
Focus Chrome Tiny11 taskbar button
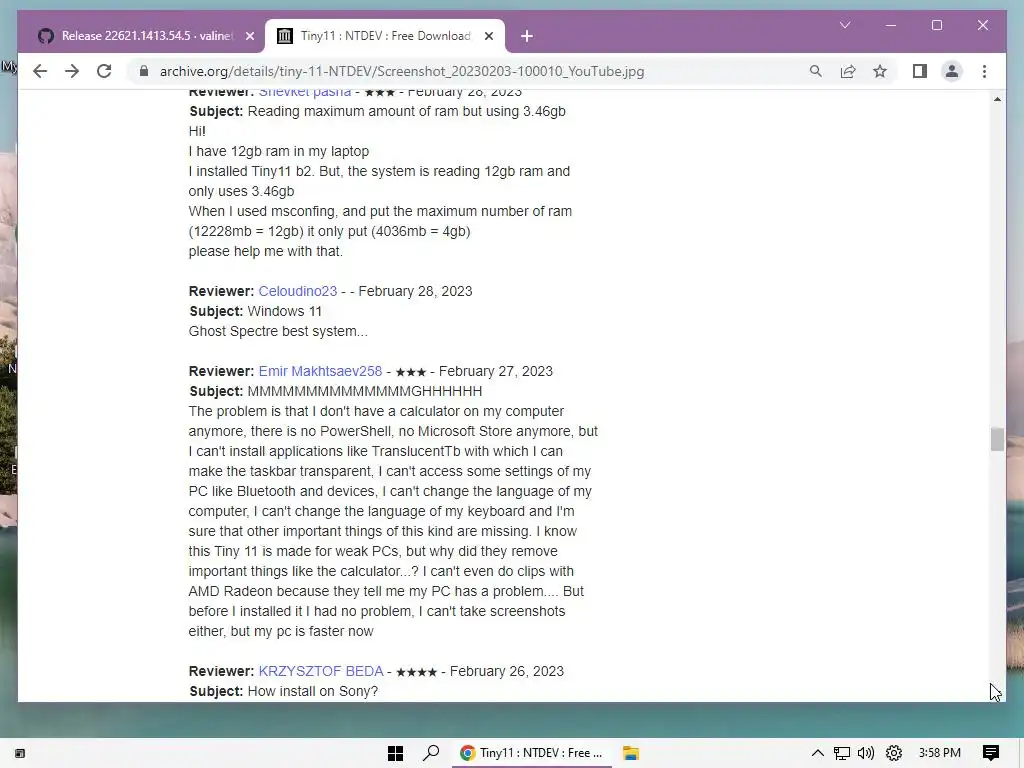tap(532, 753)
